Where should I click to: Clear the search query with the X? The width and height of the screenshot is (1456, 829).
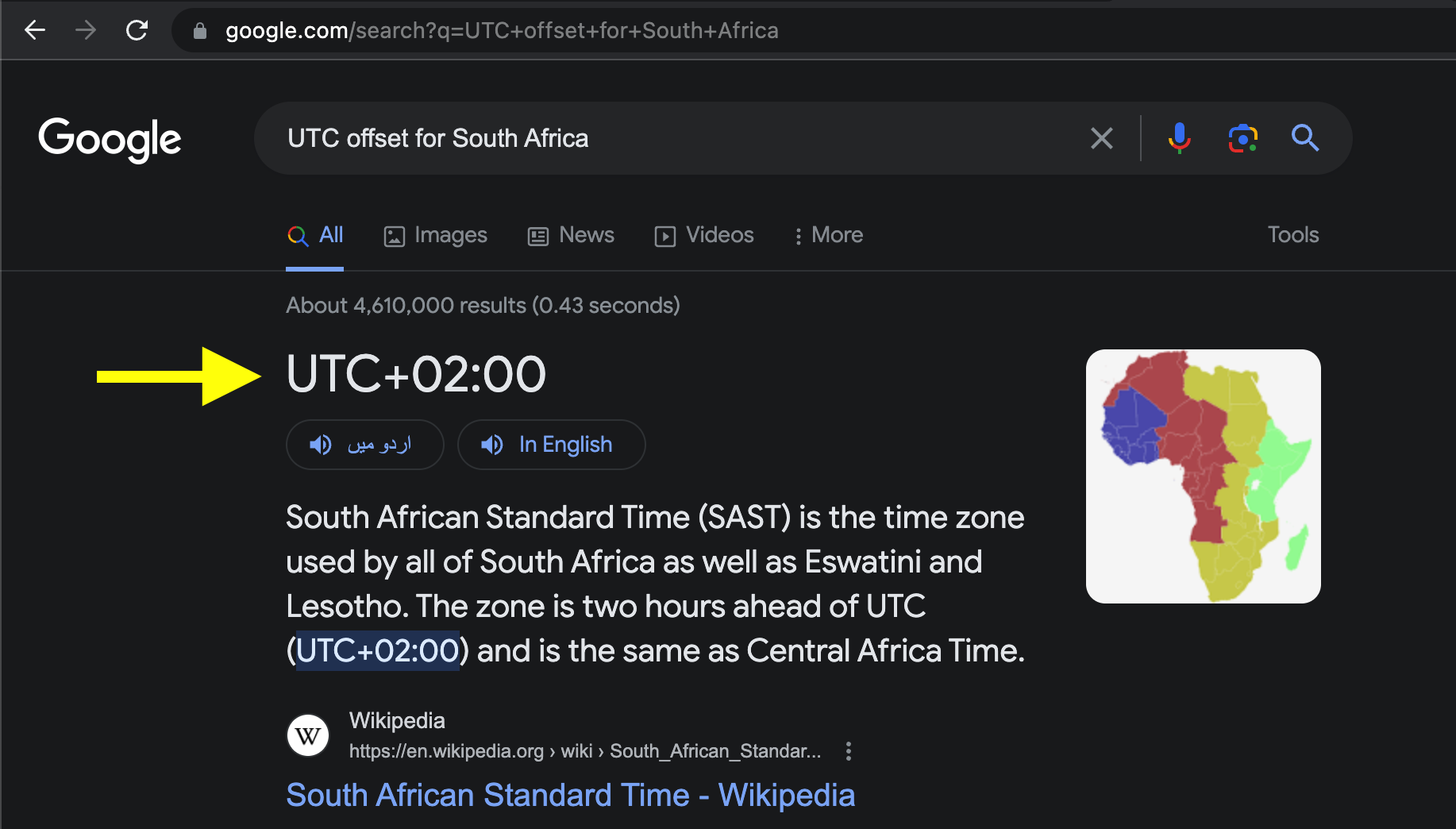[x=1101, y=138]
